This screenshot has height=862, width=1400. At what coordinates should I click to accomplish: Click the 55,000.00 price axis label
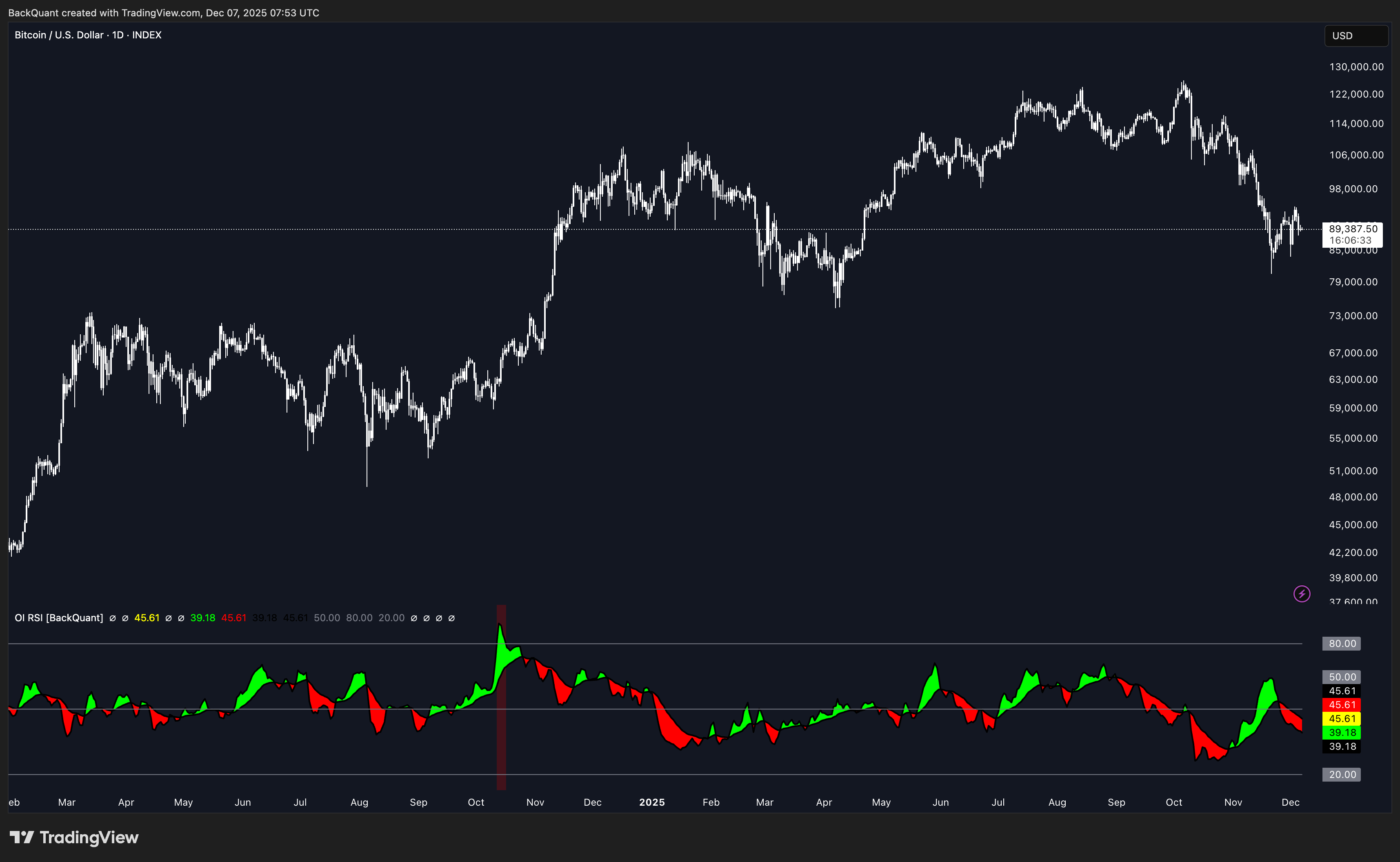coord(1353,438)
